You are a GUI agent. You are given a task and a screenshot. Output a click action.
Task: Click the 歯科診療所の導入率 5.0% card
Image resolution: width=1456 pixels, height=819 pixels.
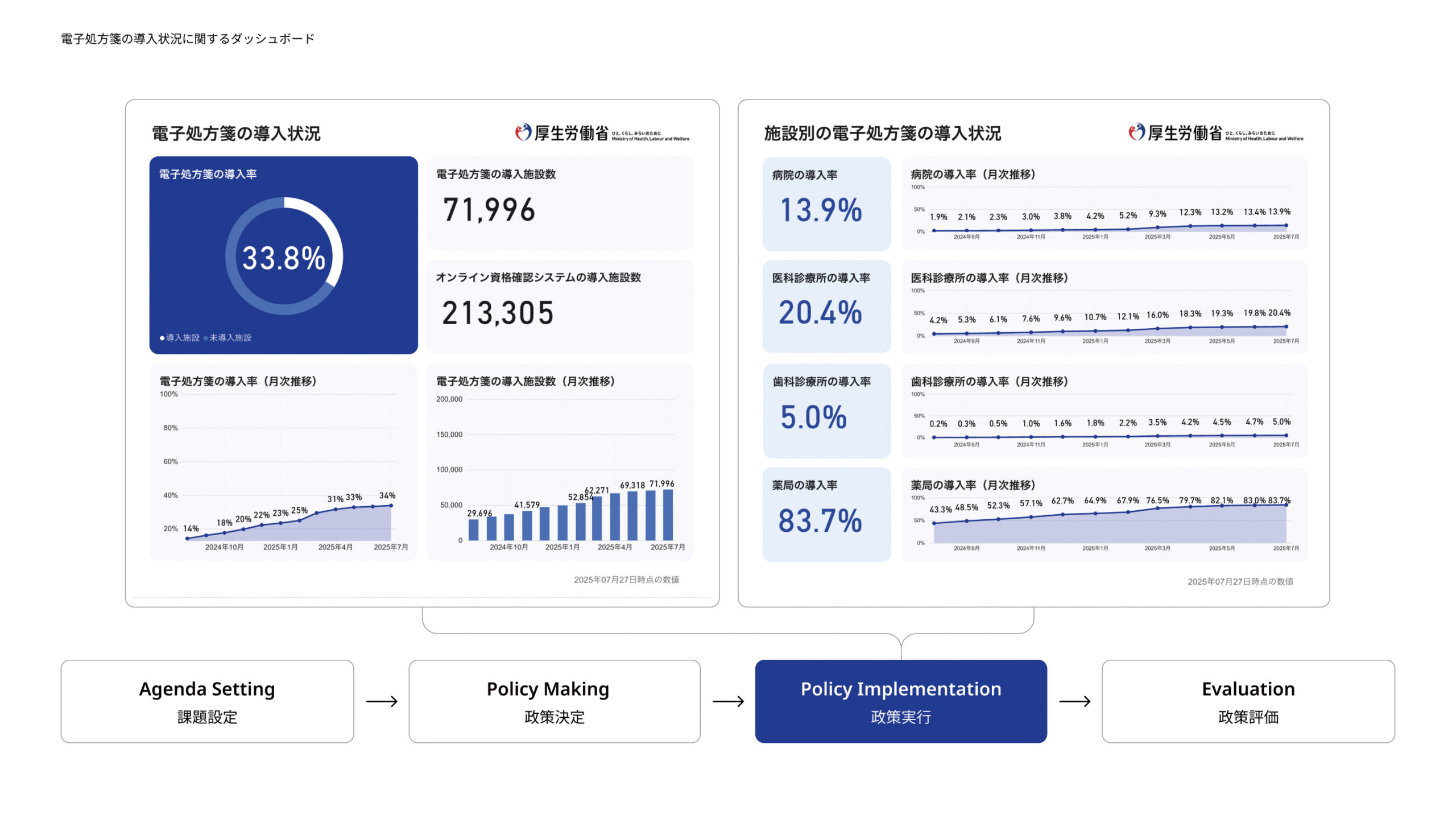(x=826, y=411)
